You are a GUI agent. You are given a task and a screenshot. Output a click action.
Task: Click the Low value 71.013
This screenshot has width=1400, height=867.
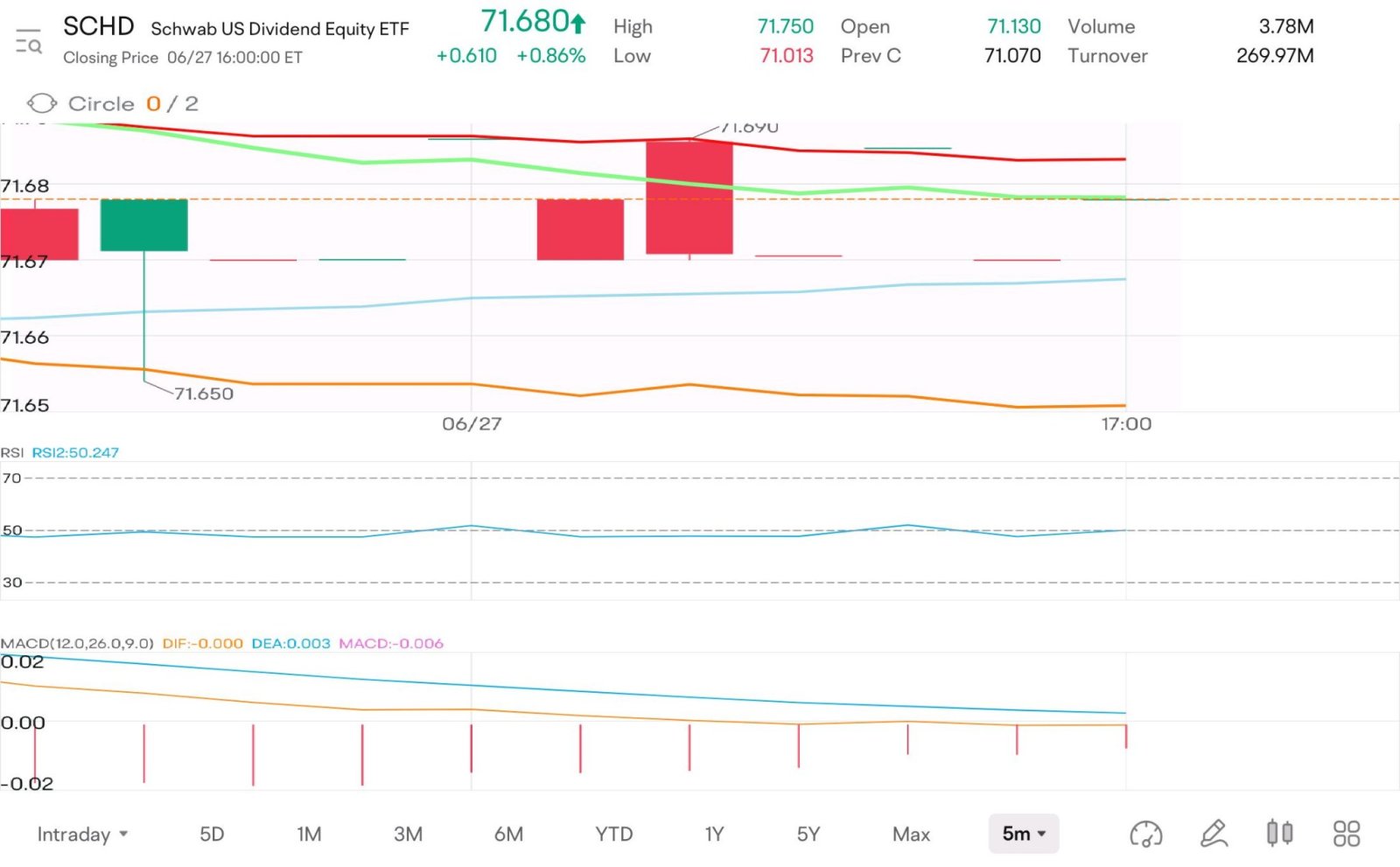coord(787,56)
